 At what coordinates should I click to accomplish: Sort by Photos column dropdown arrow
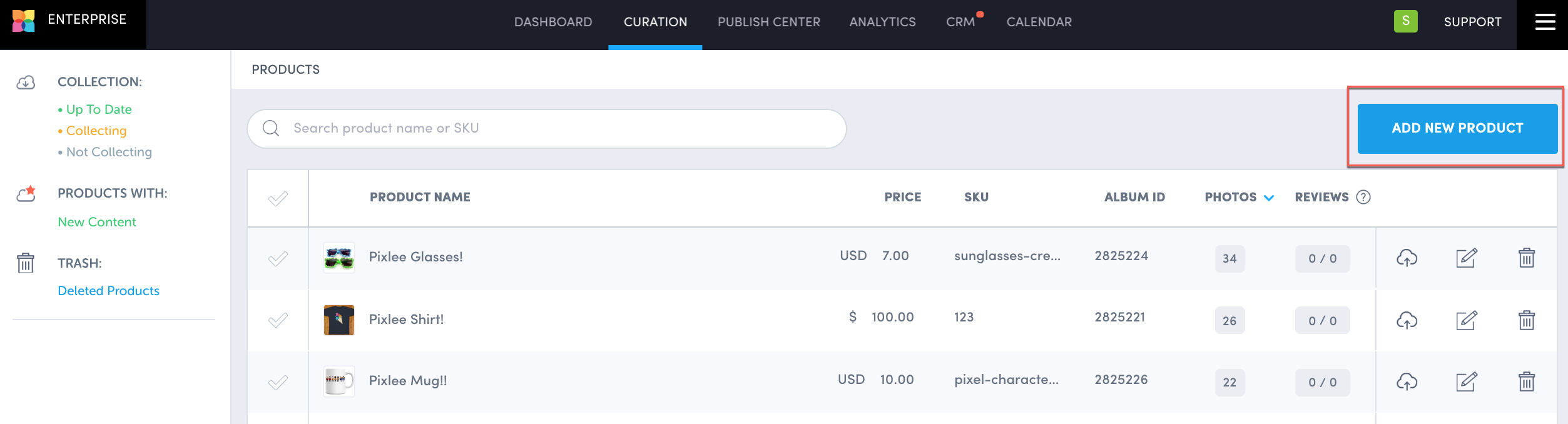coord(1268,198)
